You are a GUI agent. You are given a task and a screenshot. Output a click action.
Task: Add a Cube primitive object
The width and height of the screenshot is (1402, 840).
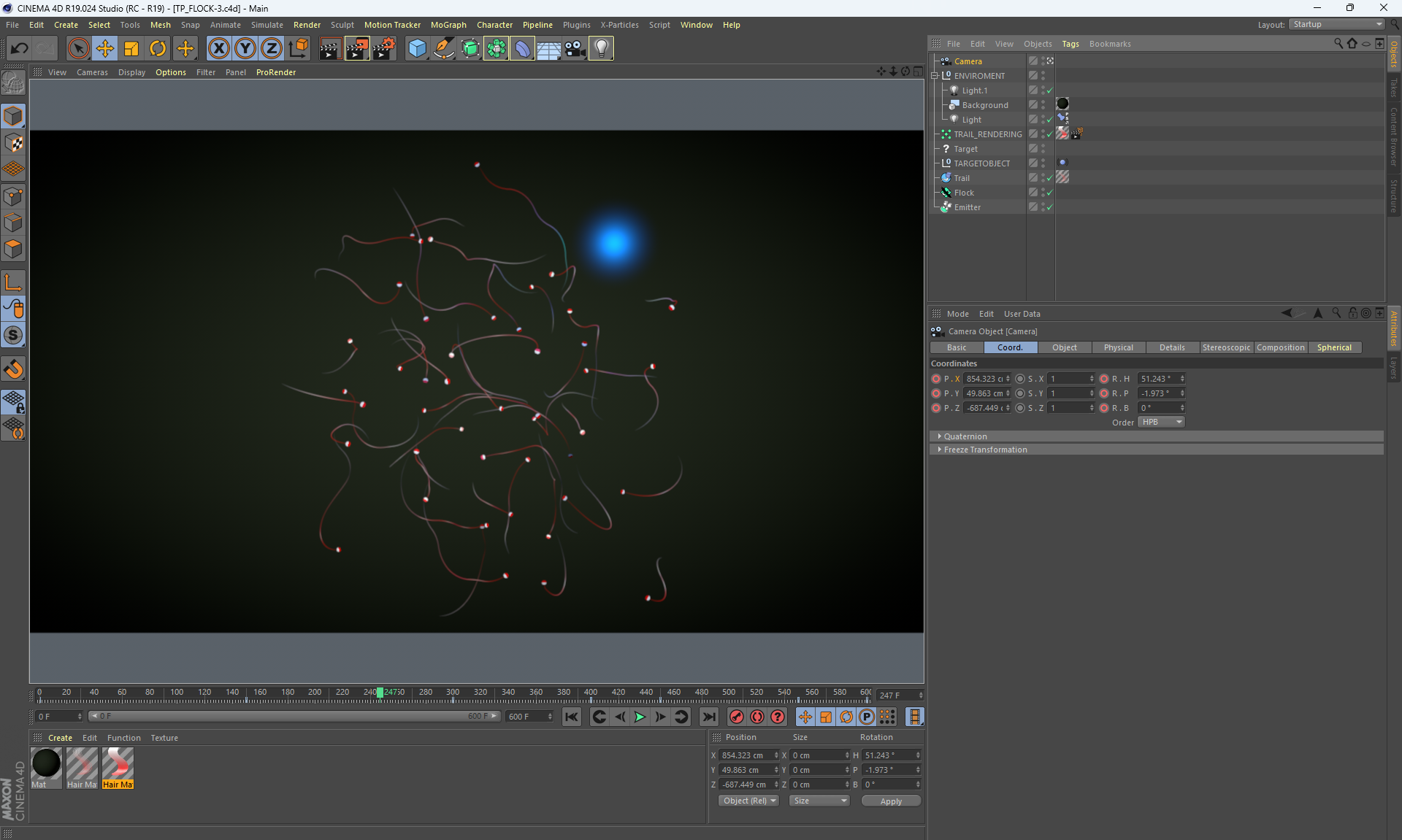(417, 49)
